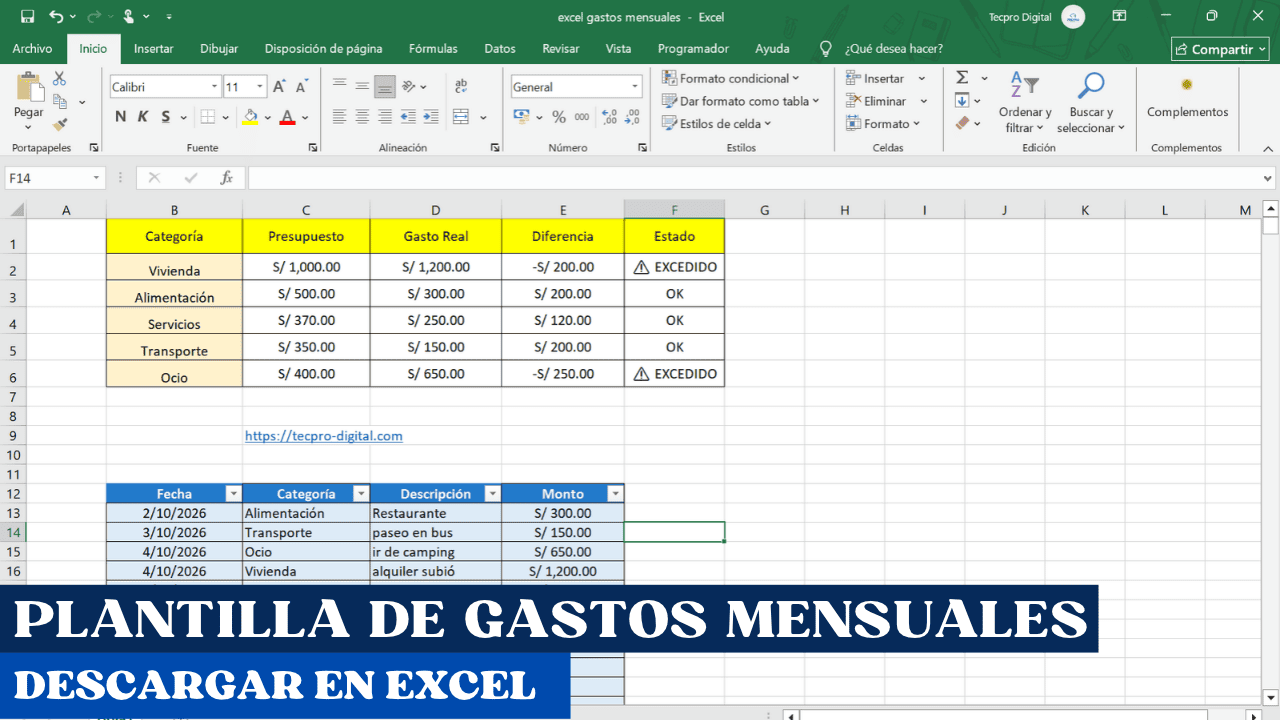Open the General number format dropdown
Screen dimensions: 1280x720
click(634, 87)
